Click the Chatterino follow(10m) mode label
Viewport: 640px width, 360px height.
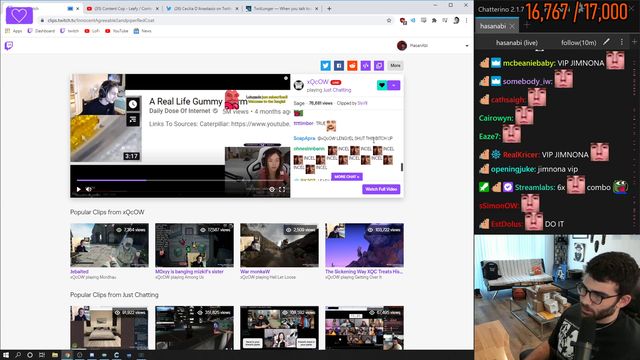click(578, 42)
